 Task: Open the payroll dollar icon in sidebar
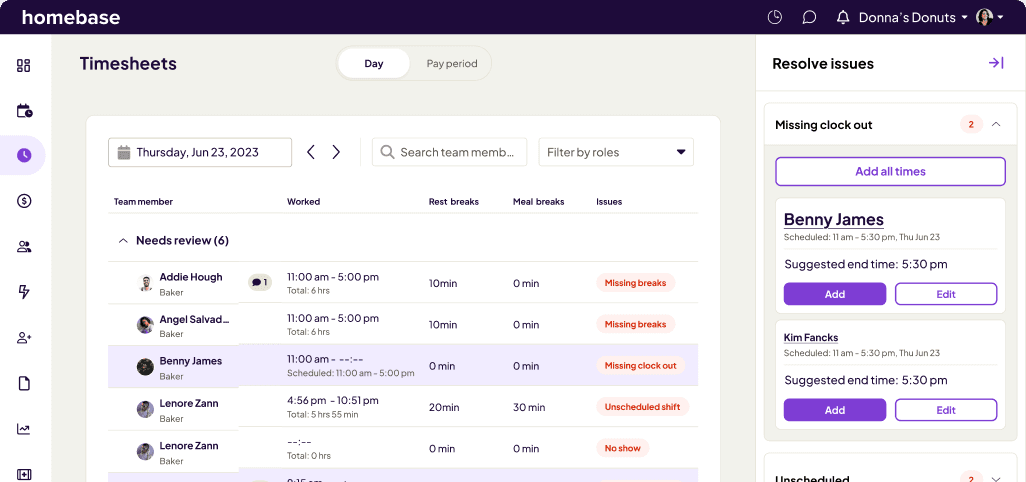(24, 201)
